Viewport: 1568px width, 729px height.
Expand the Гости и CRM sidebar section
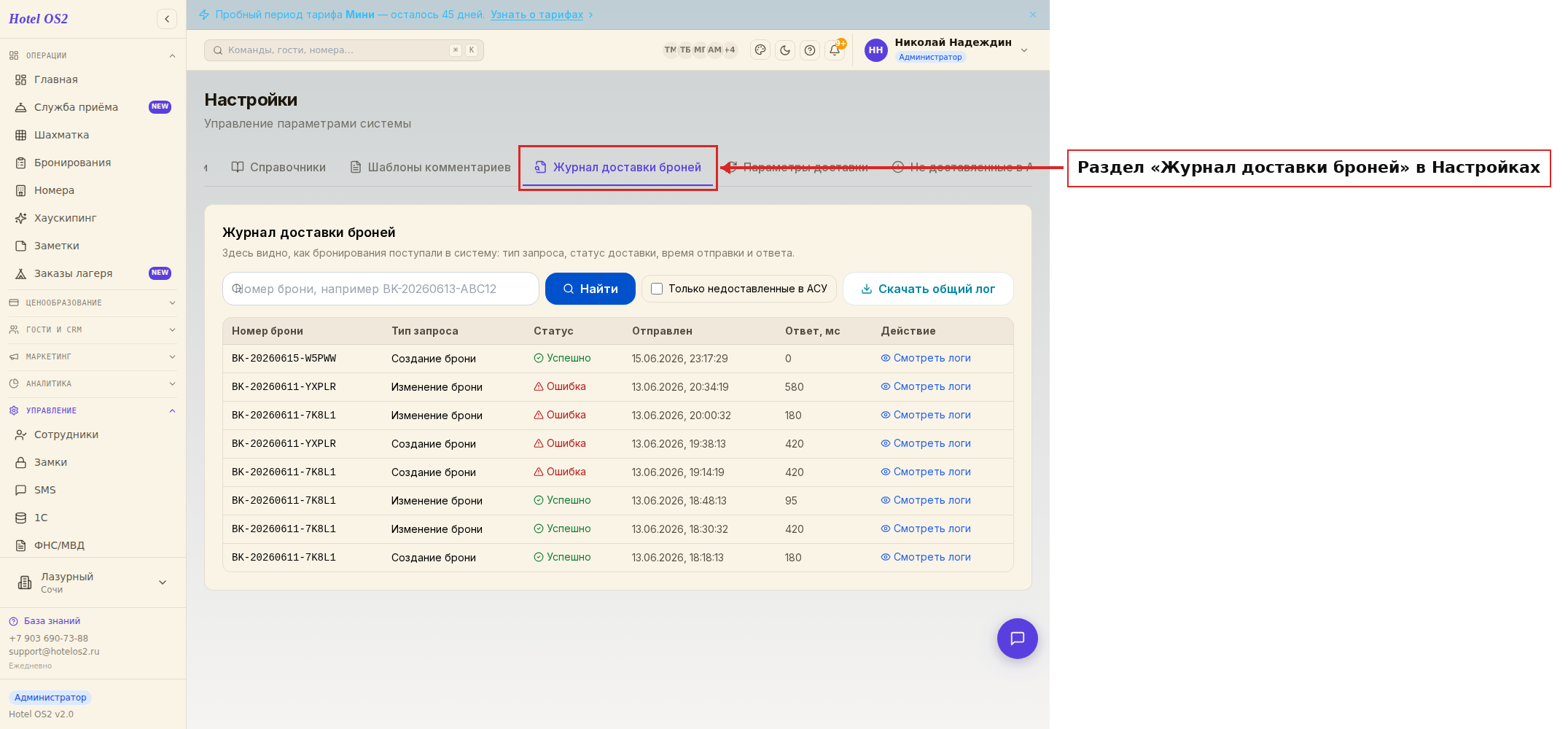tap(93, 330)
